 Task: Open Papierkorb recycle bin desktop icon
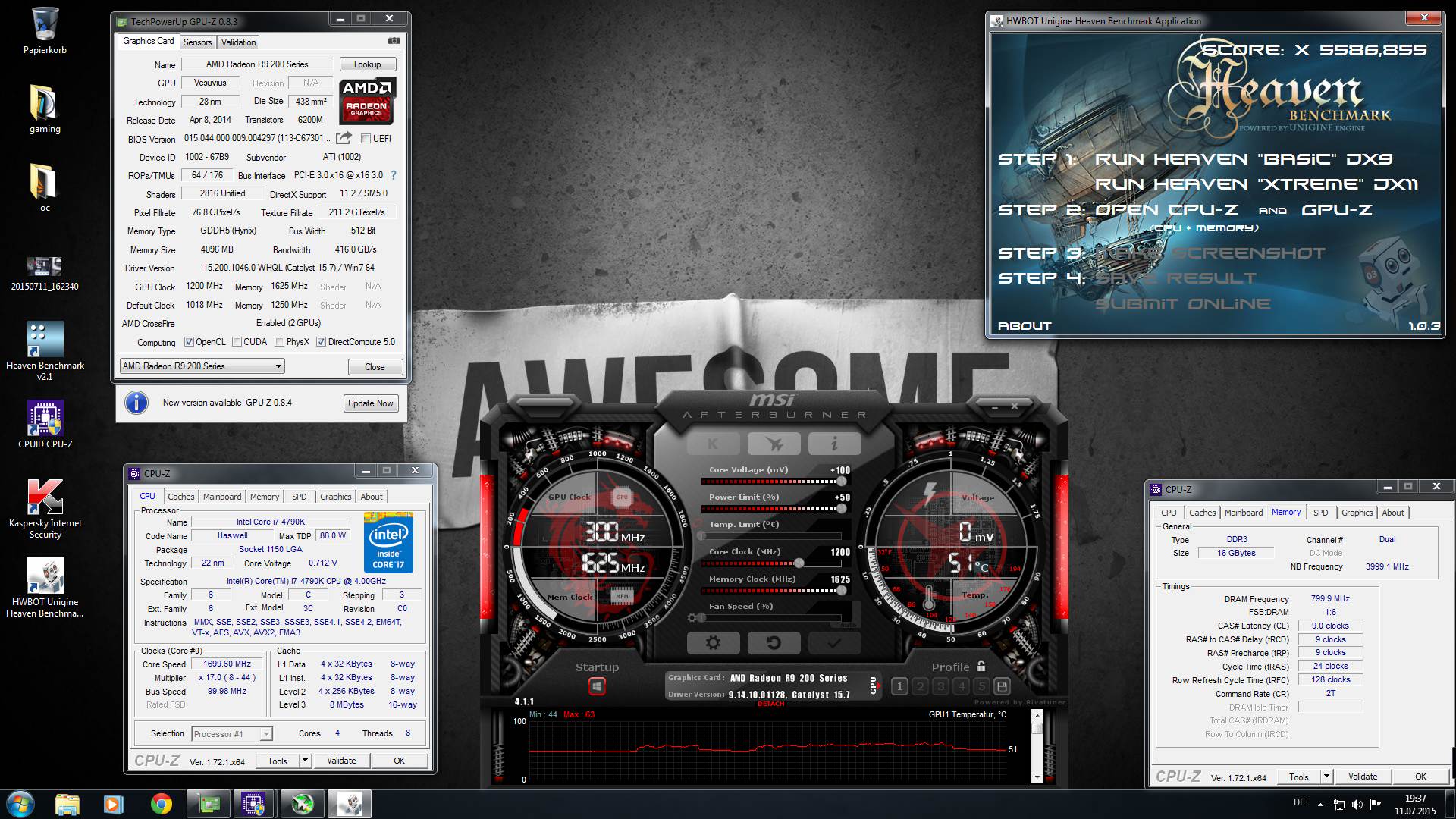tap(45, 32)
